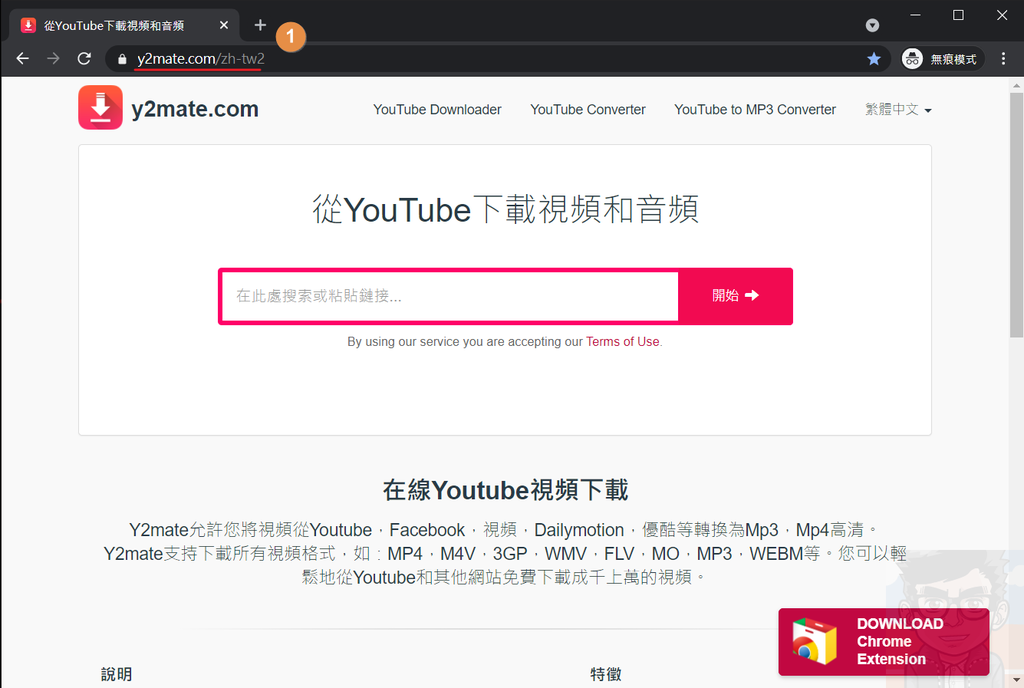The height and width of the screenshot is (688, 1024).
Task: Click the Download Chrome Extension banner
Action: click(884, 642)
